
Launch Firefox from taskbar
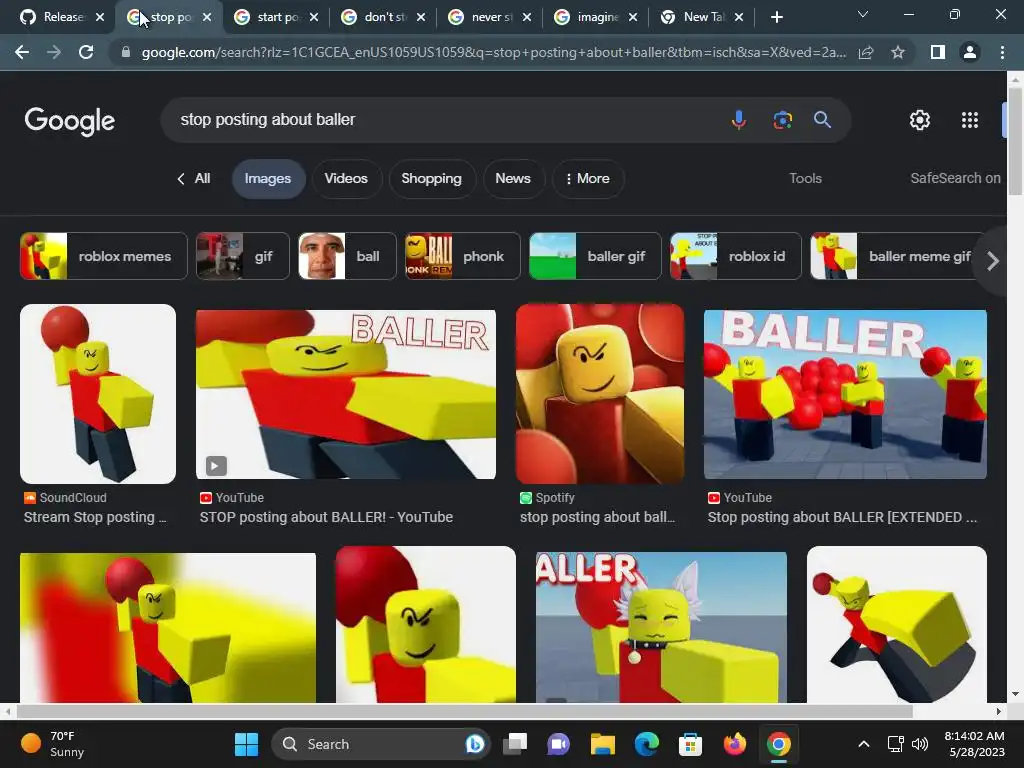(735, 744)
